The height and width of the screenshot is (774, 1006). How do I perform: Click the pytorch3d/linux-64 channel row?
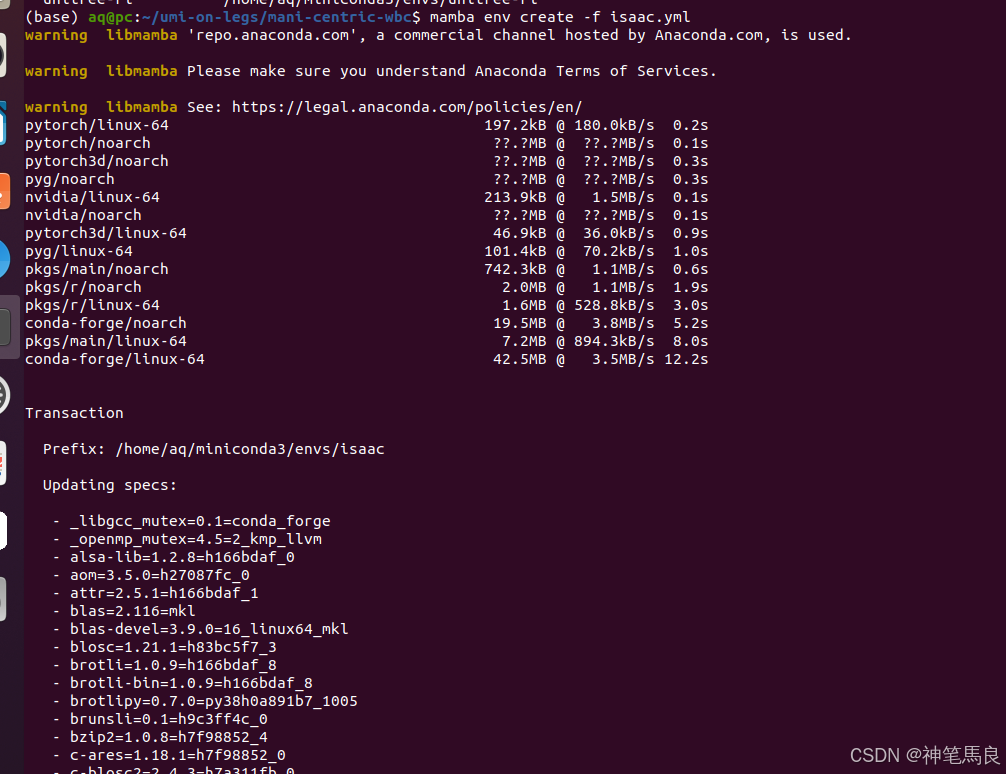click(366, 232)
